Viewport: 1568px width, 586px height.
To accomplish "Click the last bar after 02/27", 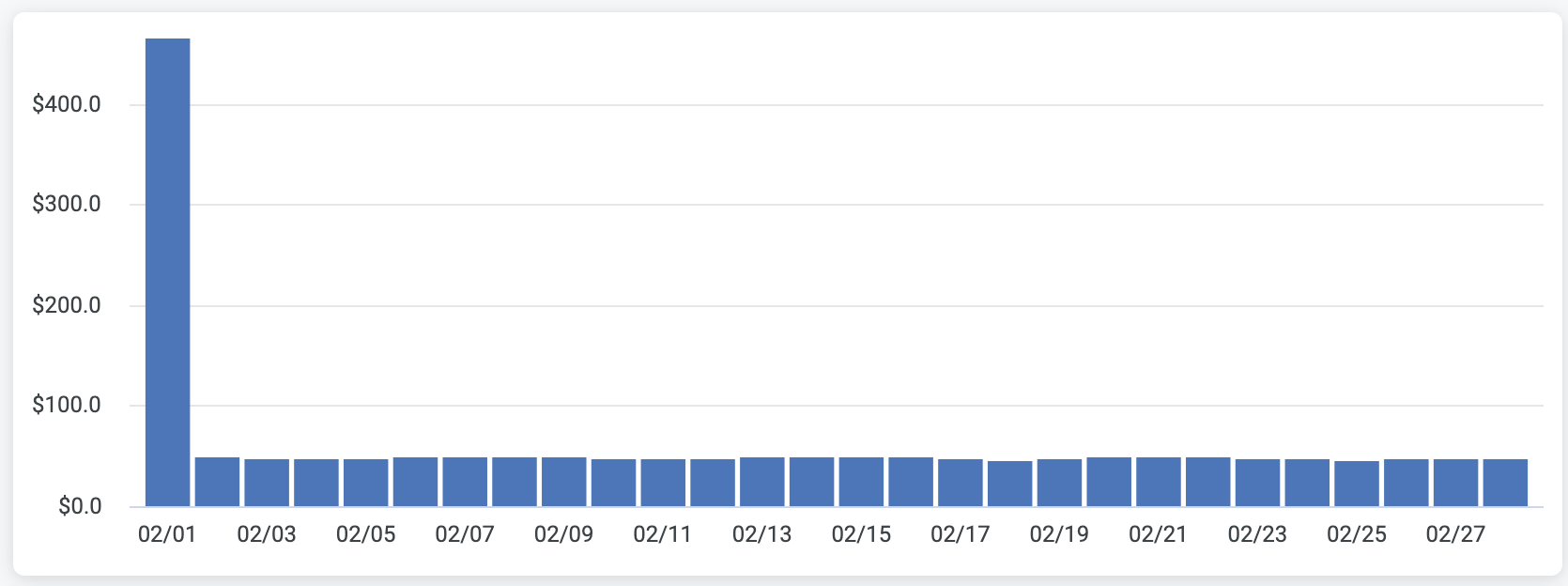I will click(x=1505, y=483).
